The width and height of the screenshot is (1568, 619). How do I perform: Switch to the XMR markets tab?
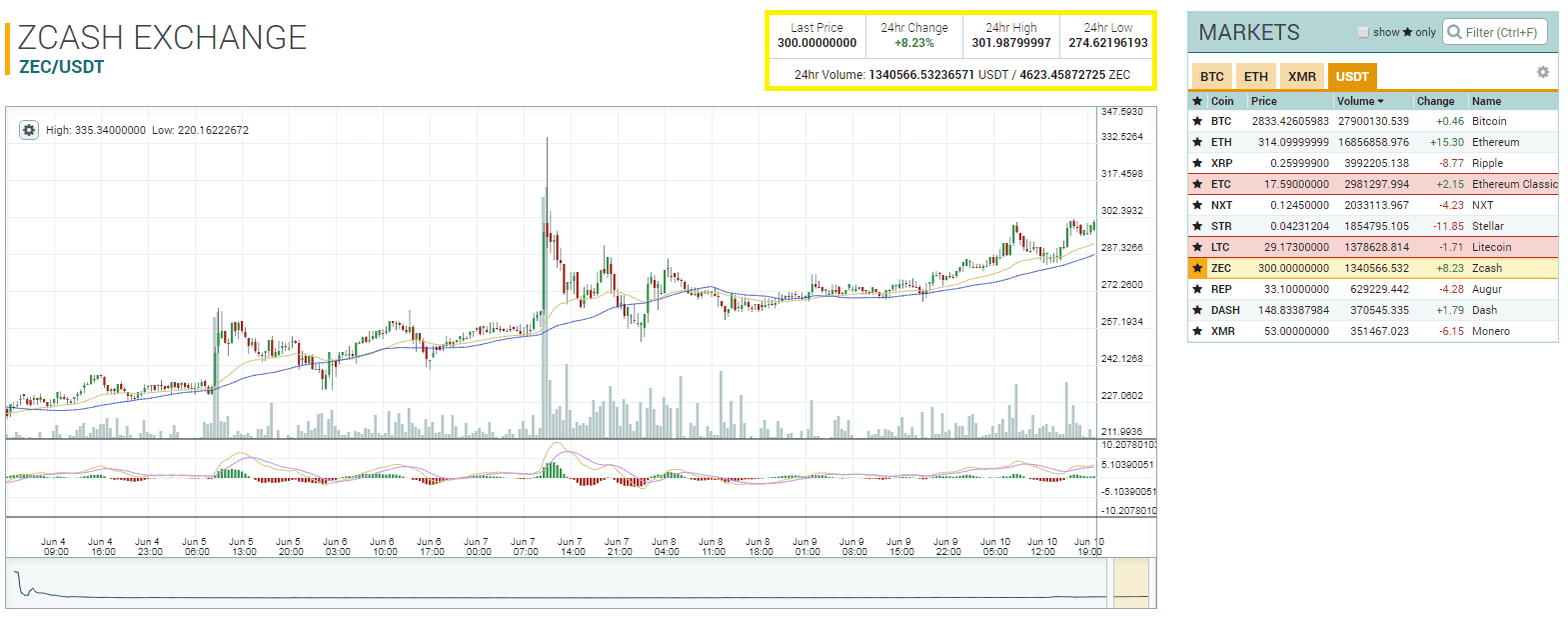click(x=1302, y=76)
